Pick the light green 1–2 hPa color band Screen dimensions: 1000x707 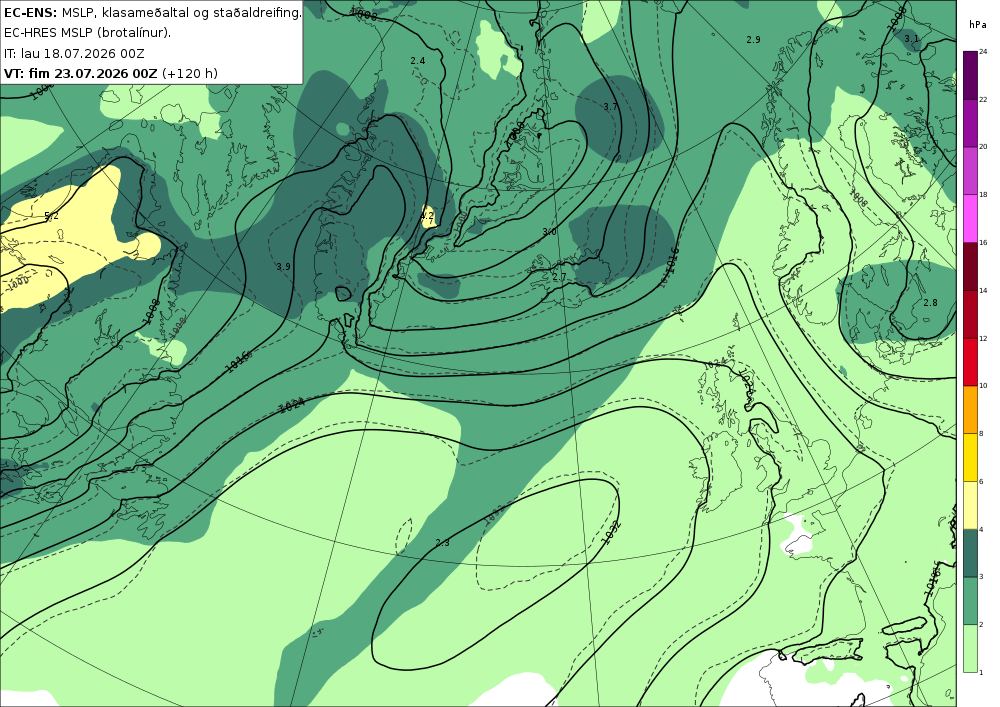970,648
